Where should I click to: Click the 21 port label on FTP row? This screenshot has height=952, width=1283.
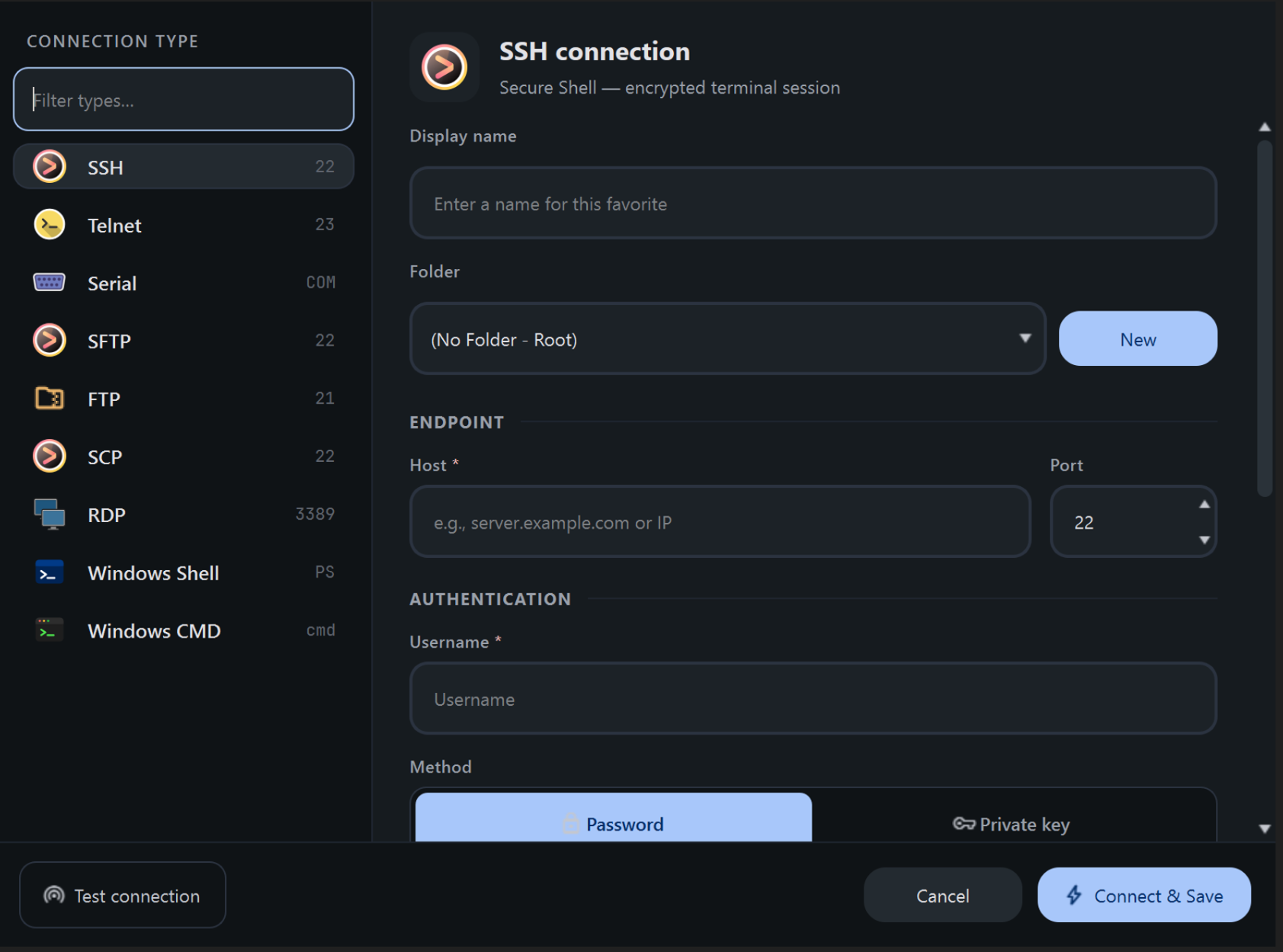[x=325, y=398]
